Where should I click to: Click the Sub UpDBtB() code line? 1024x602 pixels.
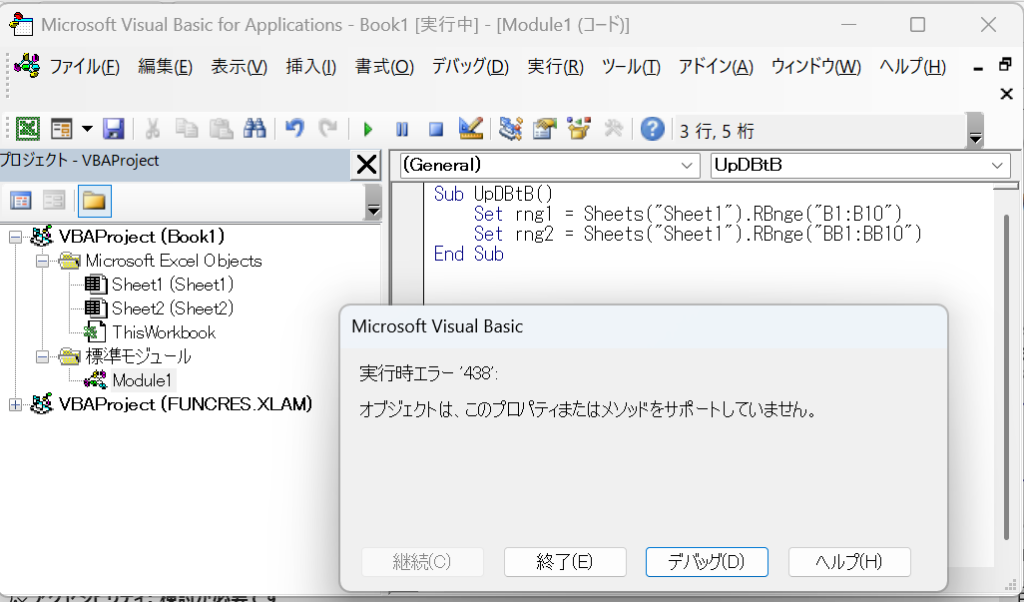494,195
